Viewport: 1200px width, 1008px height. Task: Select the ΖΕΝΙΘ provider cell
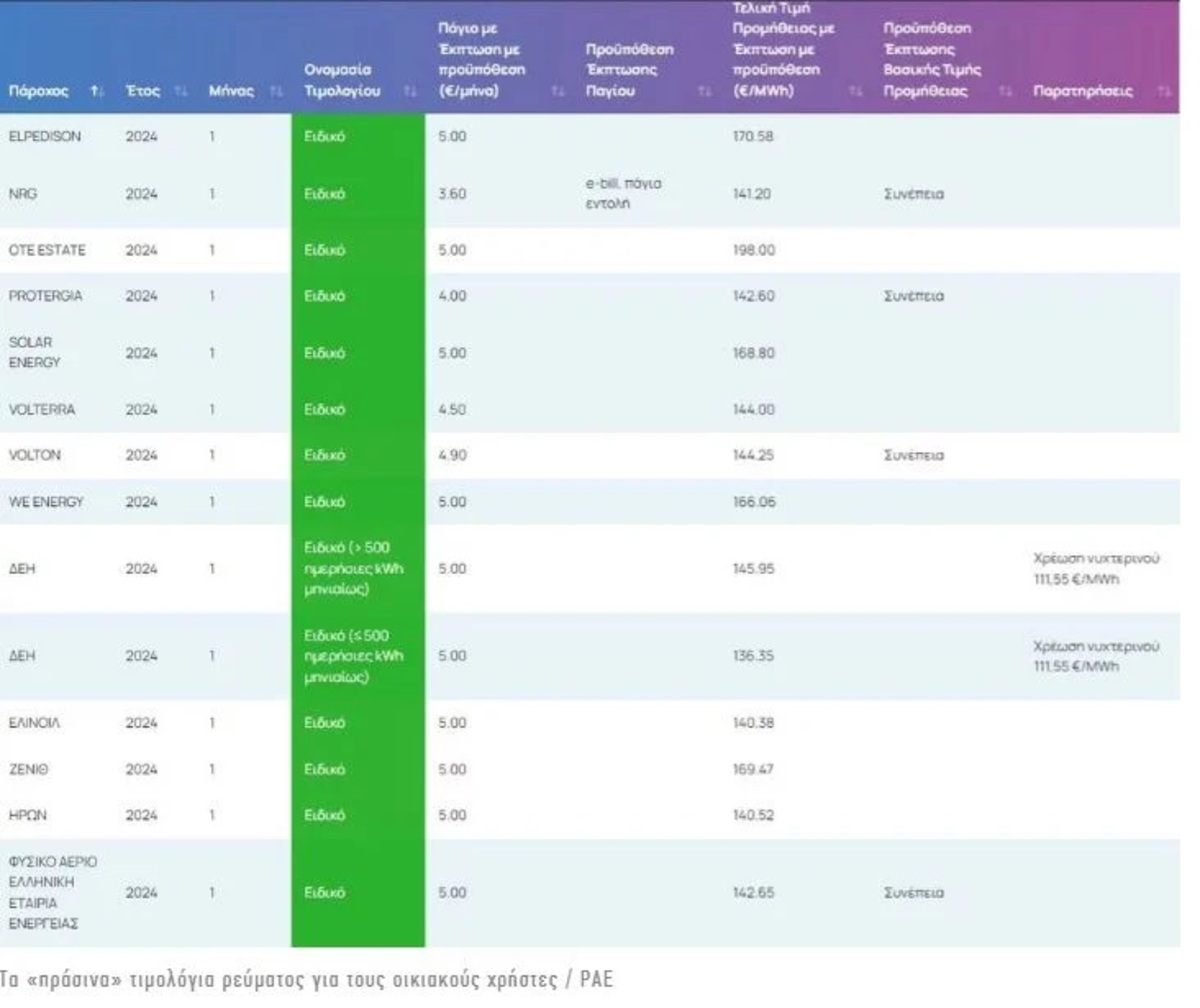(28, 769)
